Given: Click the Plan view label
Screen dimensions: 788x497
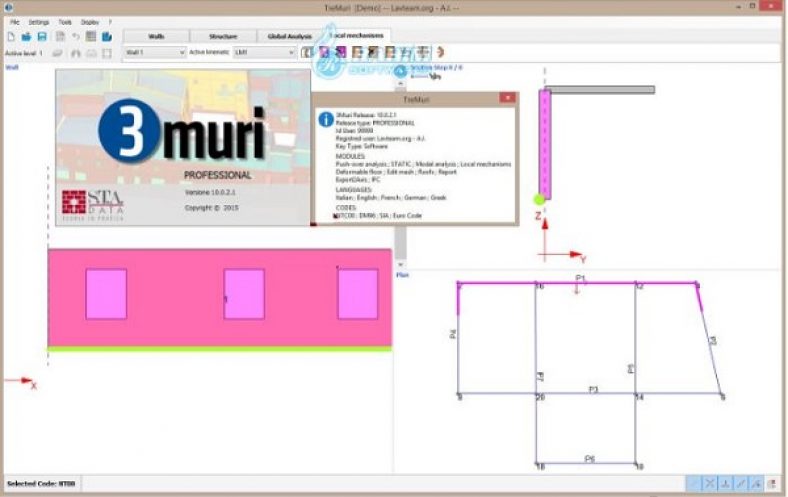Looking at the screenshot, I should pos(403,275).
